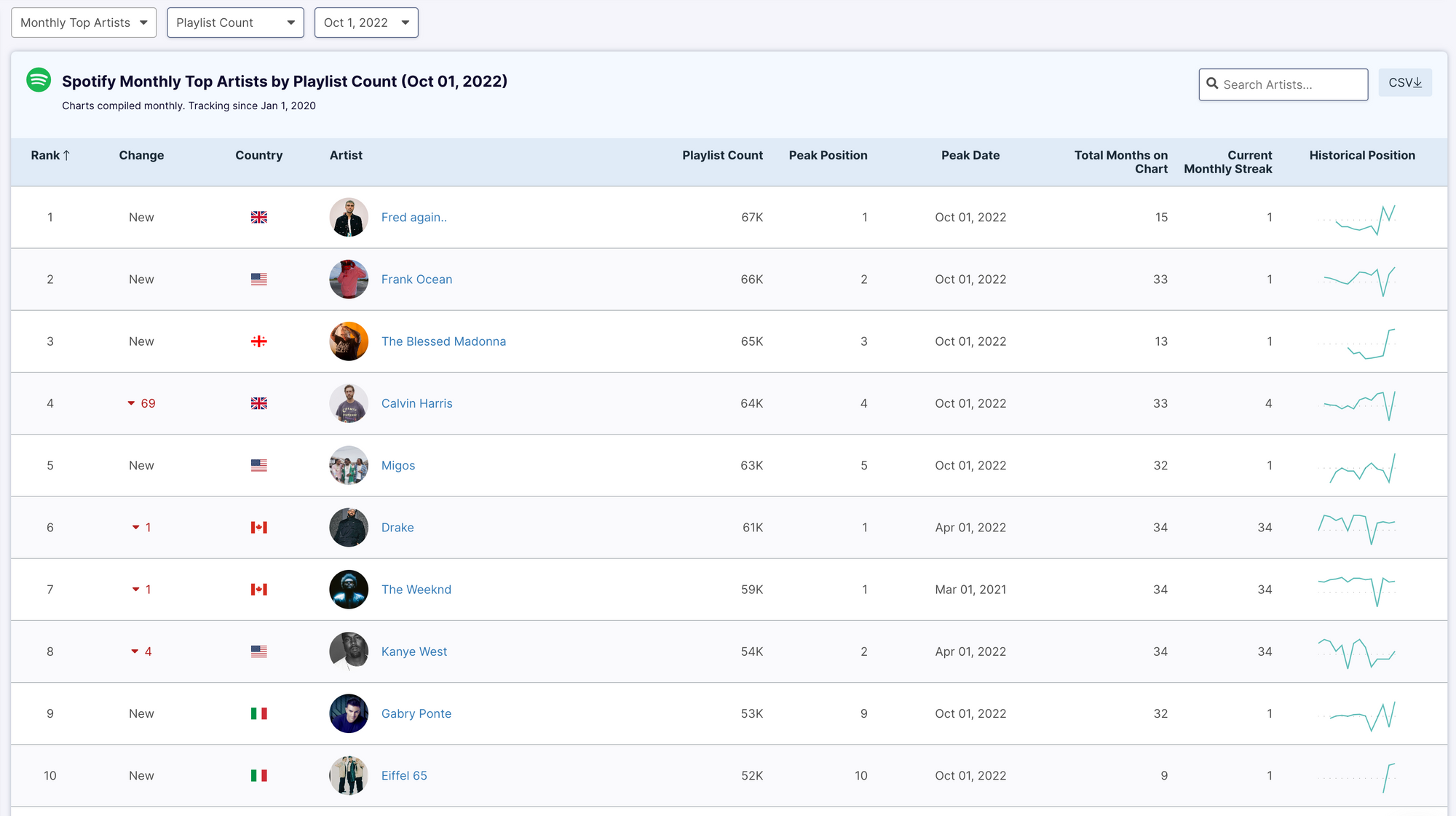Open the Oct 1, 2022 date dropdown
Image resolution: width=1456 pixels, height=816 pixels.
point(366,23)
